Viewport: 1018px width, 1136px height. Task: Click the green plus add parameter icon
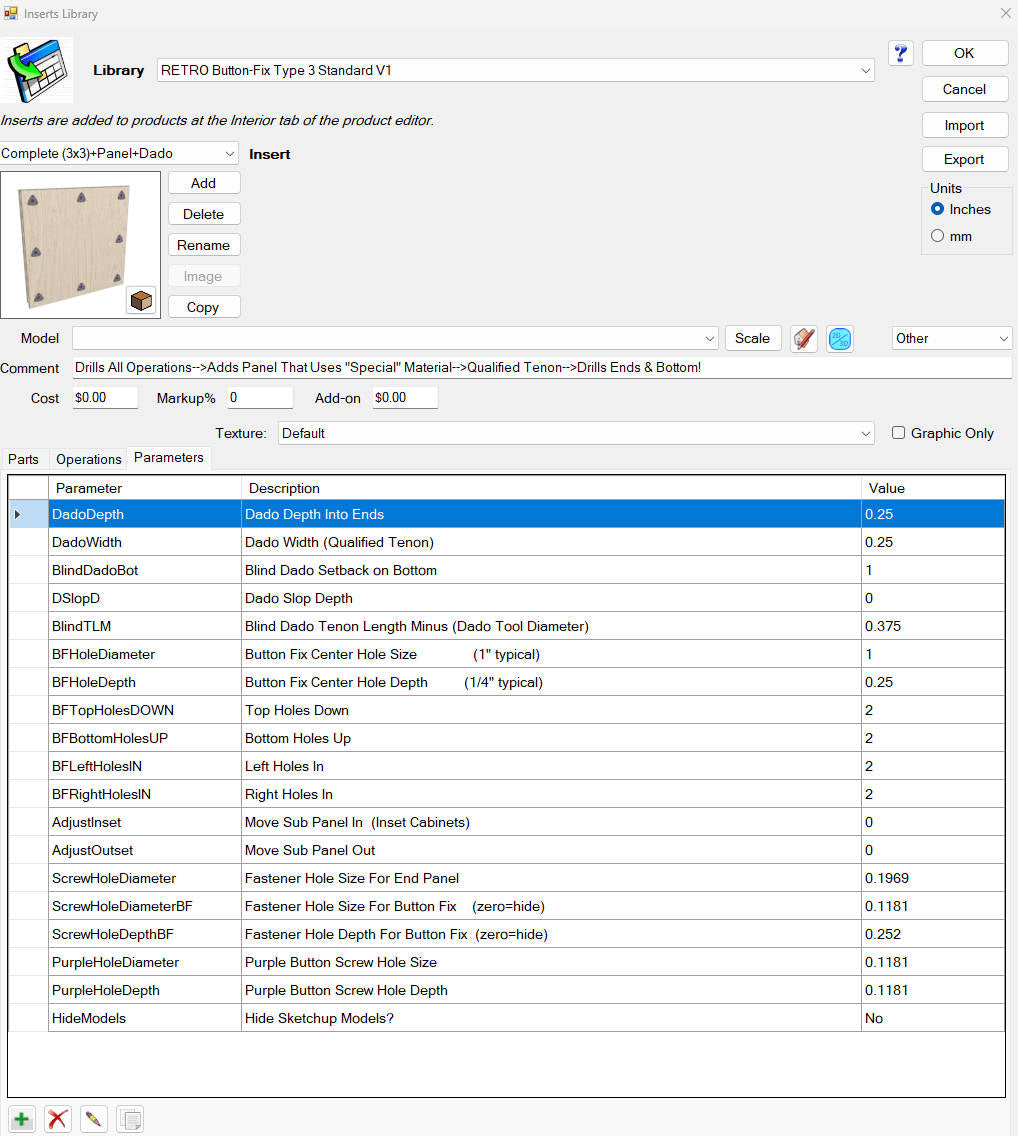(22, 1119)
